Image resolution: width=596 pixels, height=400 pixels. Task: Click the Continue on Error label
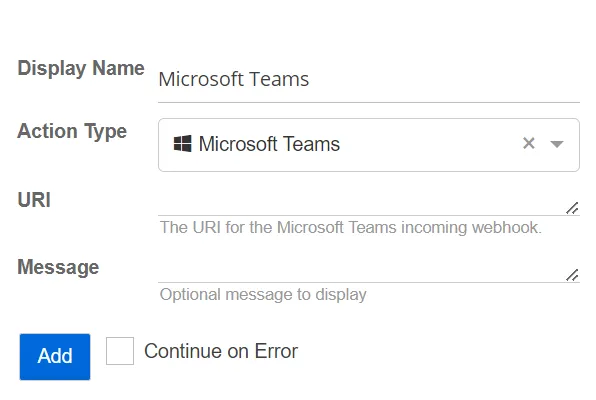(221, 351)
